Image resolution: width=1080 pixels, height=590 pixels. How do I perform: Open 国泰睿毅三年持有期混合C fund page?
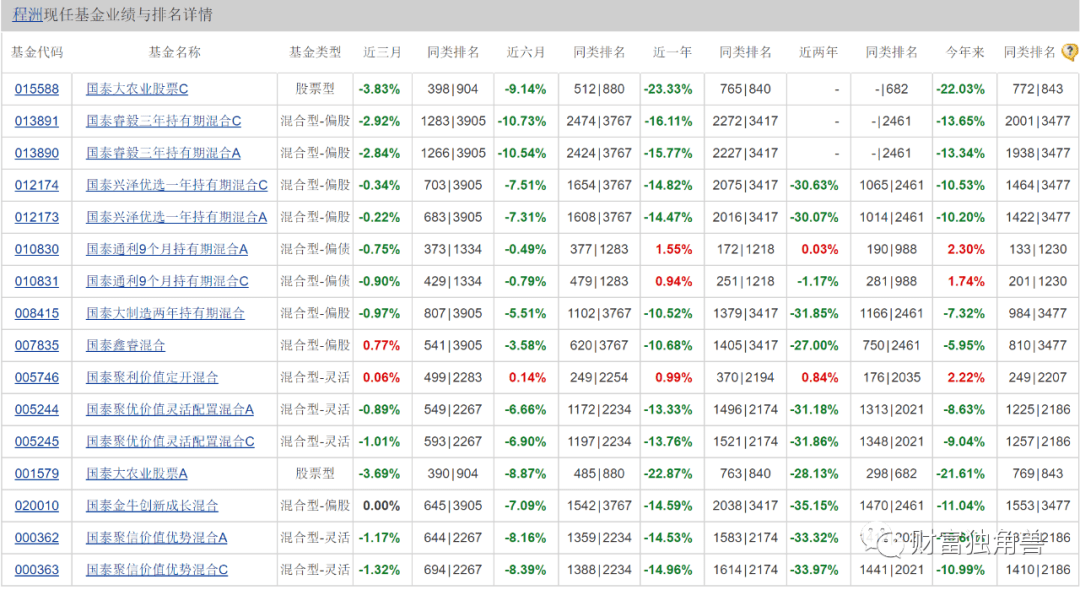click(x=164, y=121)
